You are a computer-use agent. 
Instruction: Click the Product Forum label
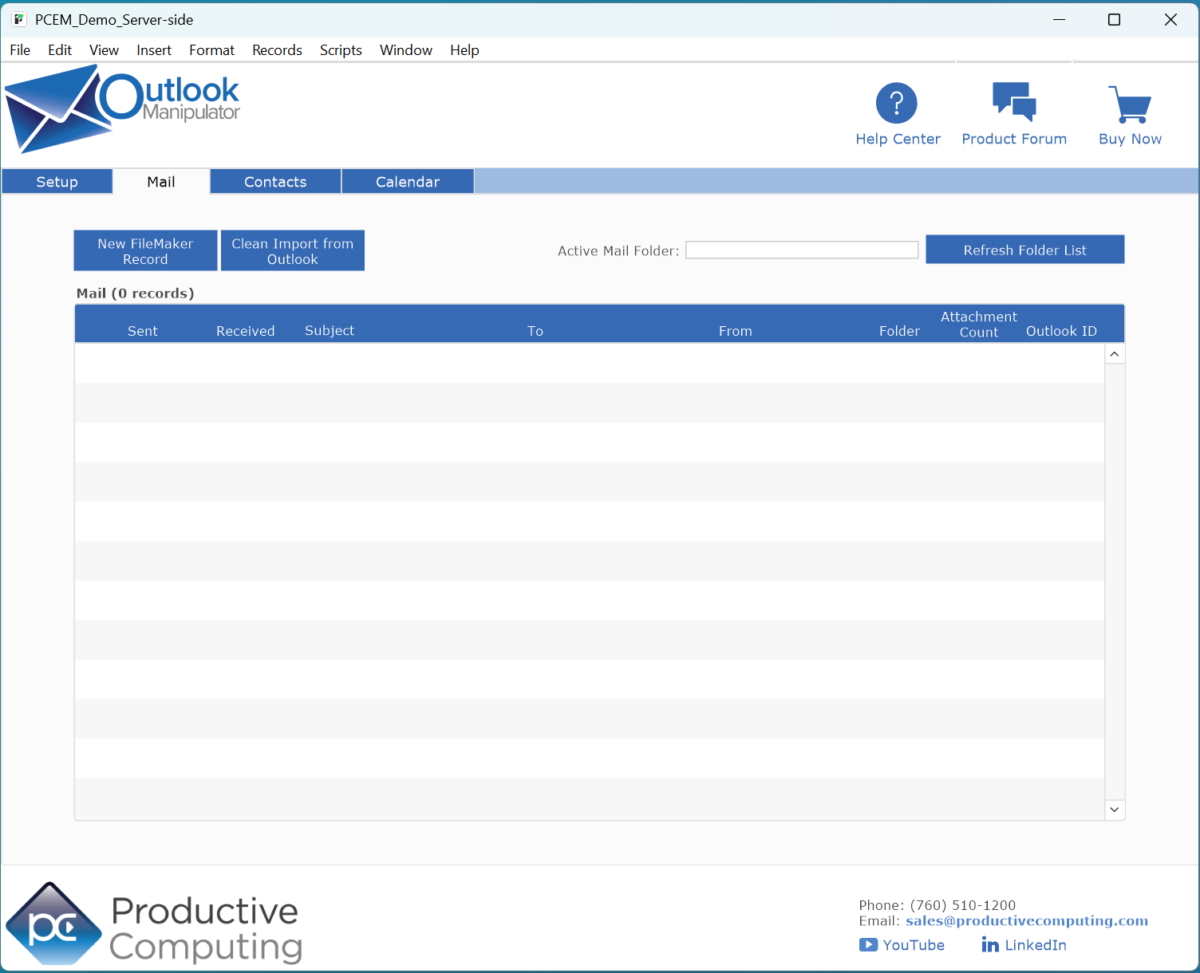(x=1014, y=139)
